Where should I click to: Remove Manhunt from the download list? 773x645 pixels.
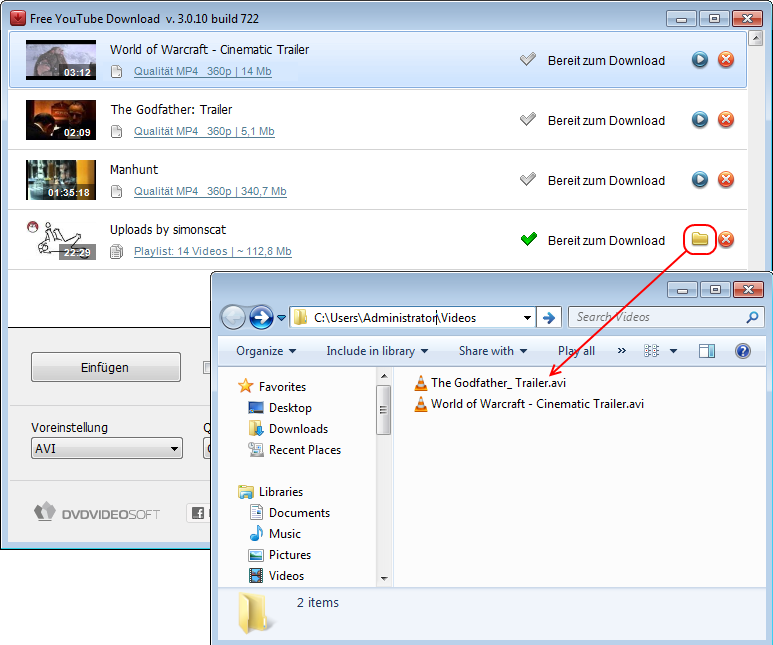point(726,179)
